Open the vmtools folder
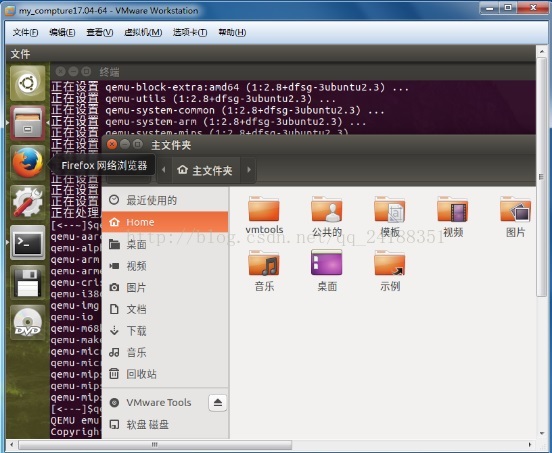The width and height of the screenshot is (552, 453). tap(264, 215)
